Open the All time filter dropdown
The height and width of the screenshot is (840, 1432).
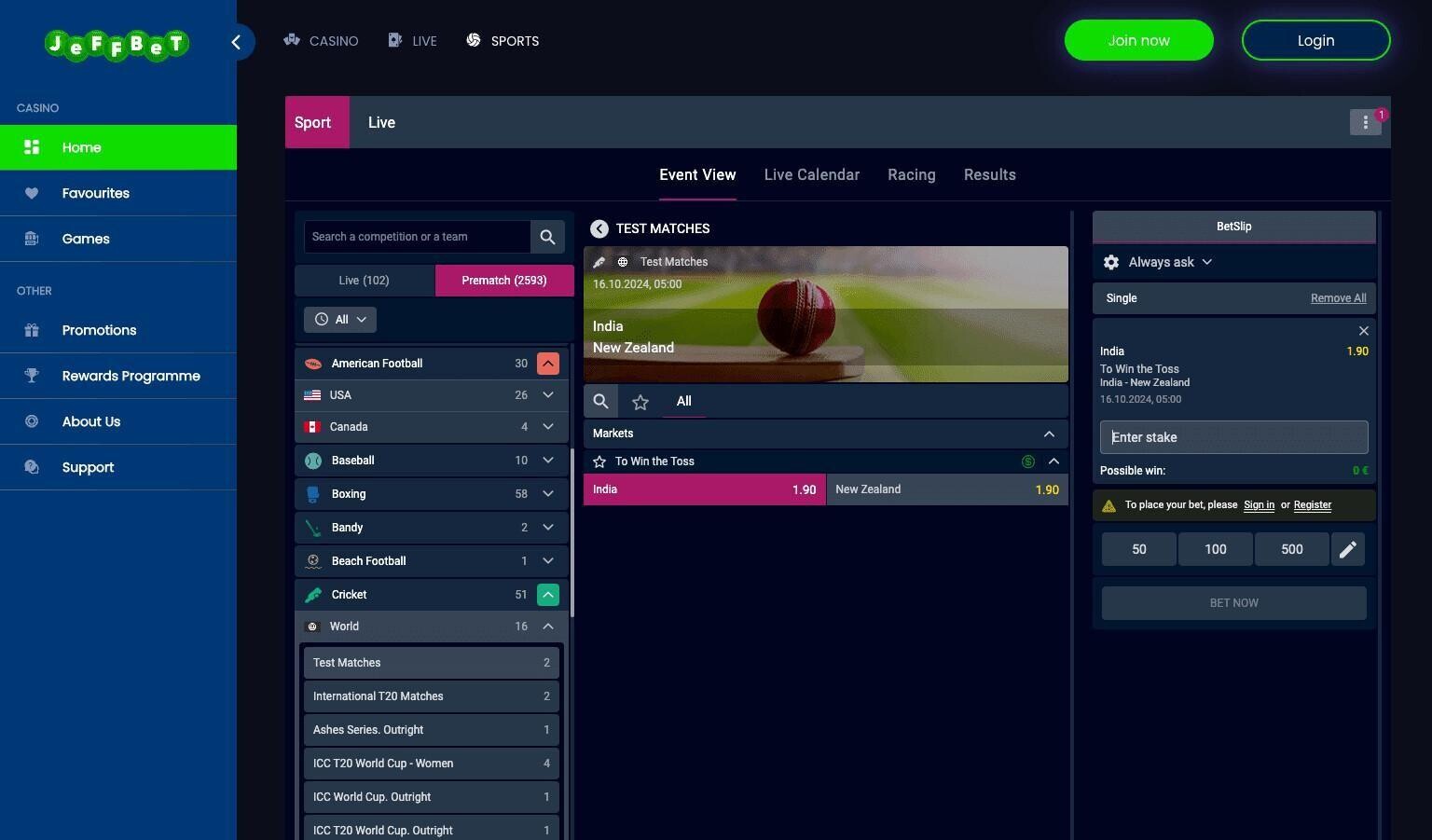coord(340,320)
